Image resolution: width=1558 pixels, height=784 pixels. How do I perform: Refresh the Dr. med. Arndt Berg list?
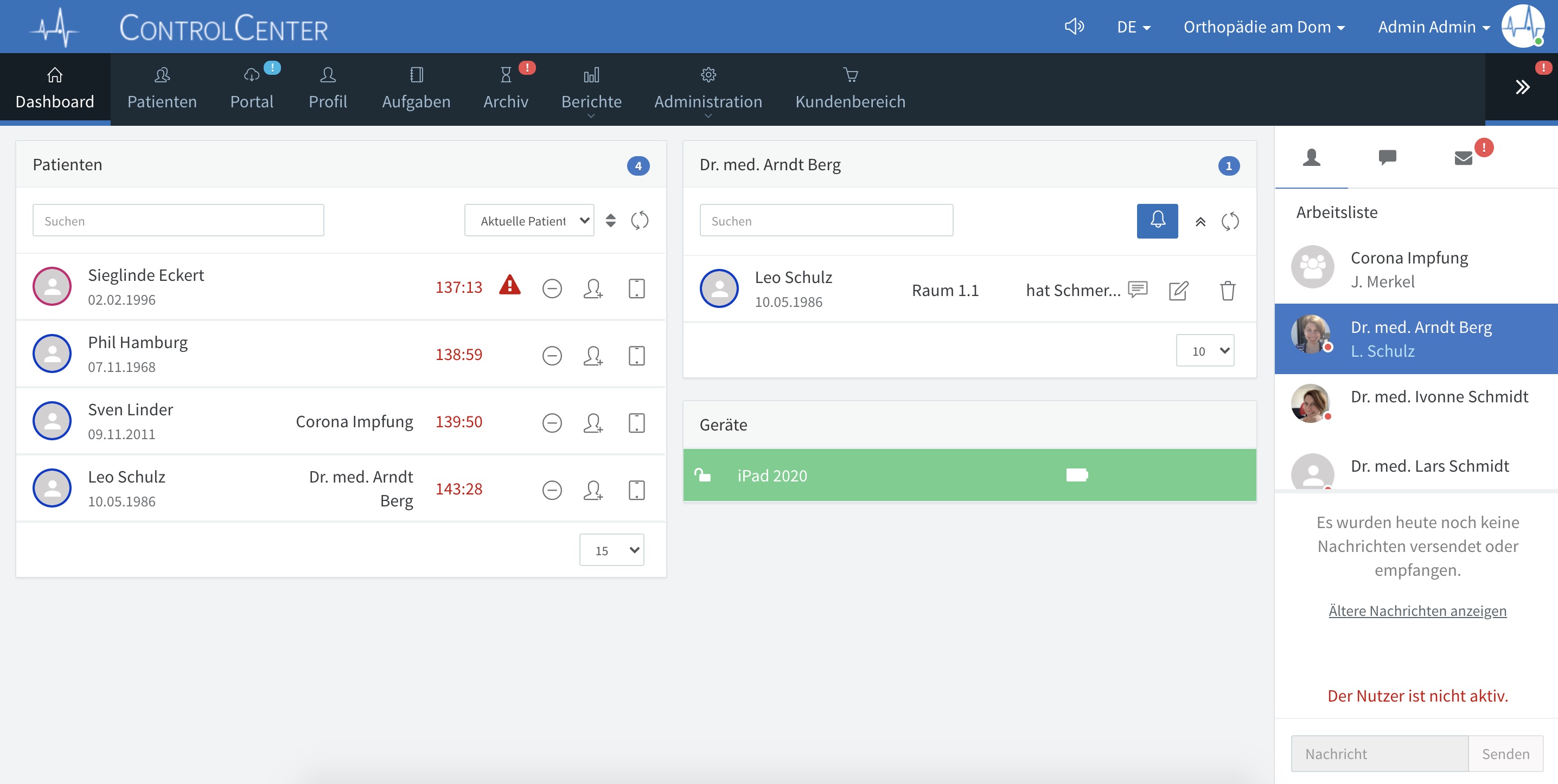pyautogui.click(x=1230, y=222)
